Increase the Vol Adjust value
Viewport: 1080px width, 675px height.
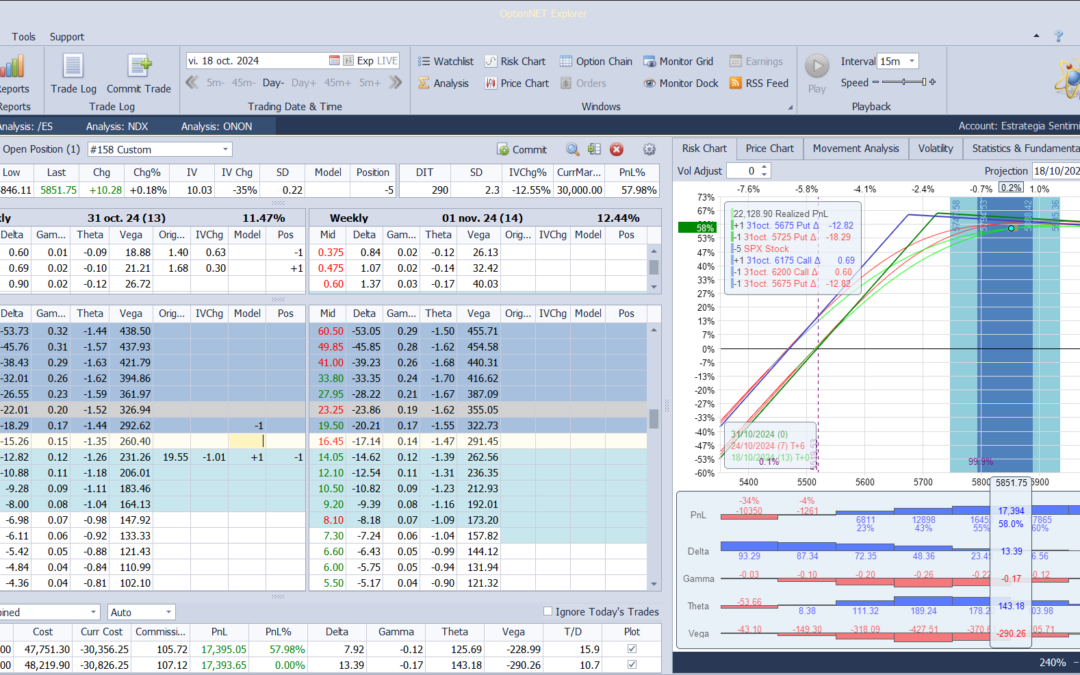pyautogui.click(x=764, y=167)
